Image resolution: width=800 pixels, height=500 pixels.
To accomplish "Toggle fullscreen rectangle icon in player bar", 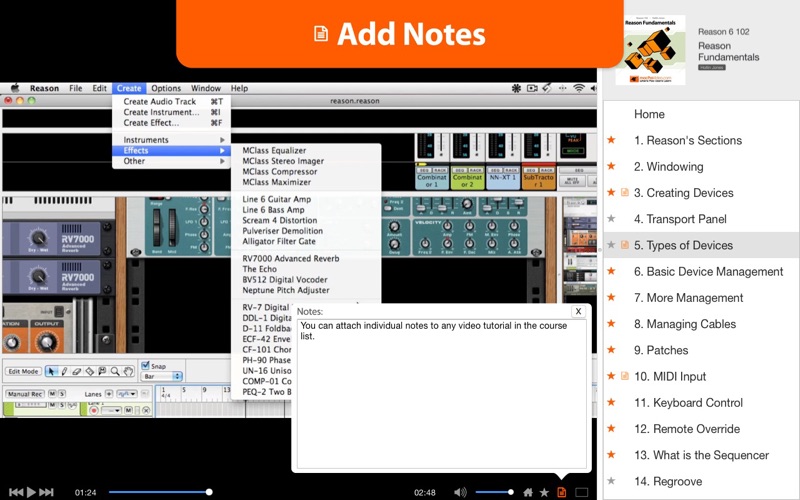I will pyautogui.click(x=582, y=492).
